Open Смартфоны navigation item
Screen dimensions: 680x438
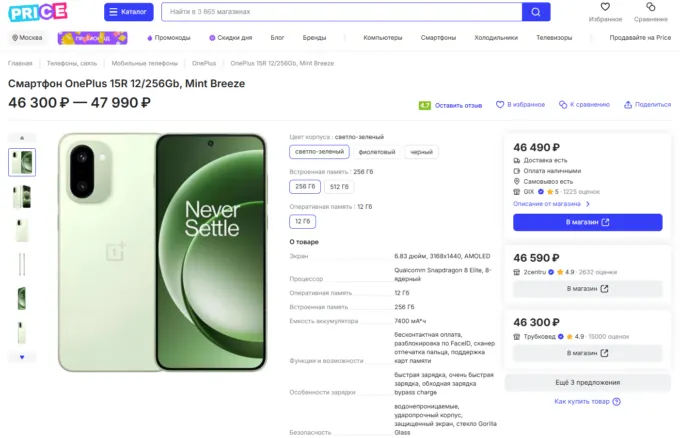click(438, 38)
